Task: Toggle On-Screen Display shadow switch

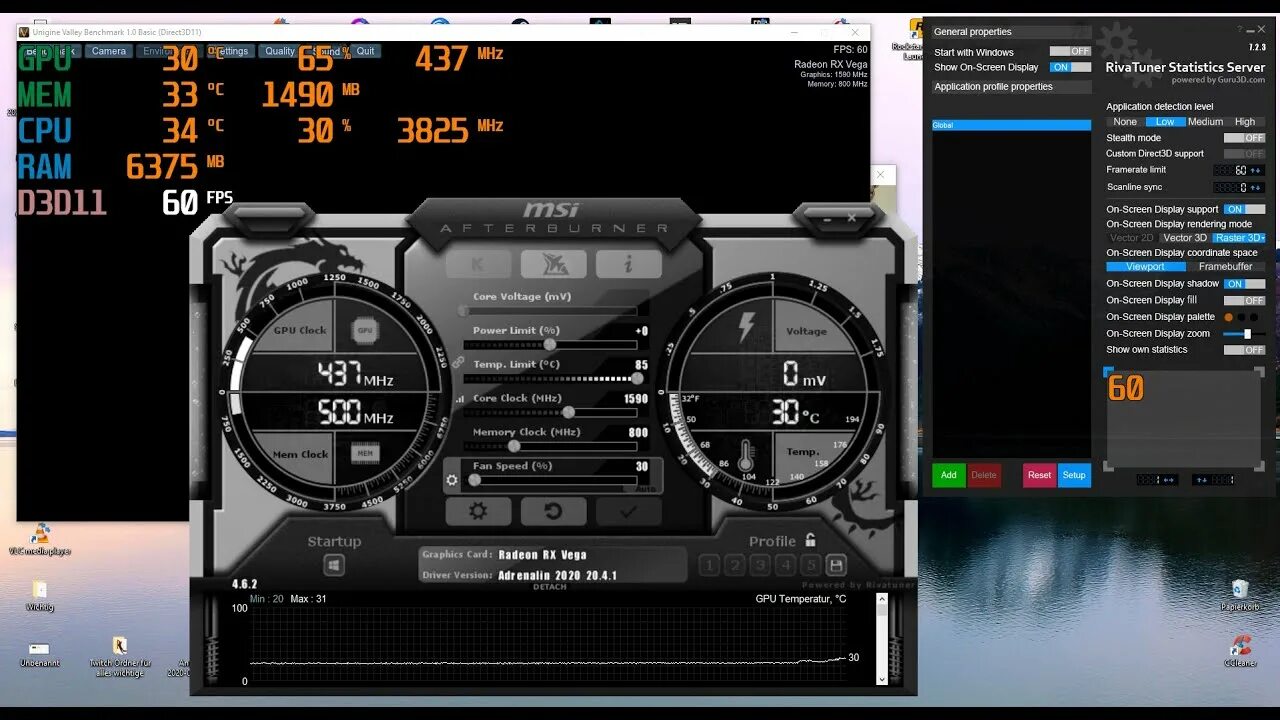Action: [x=1244, y=284]
